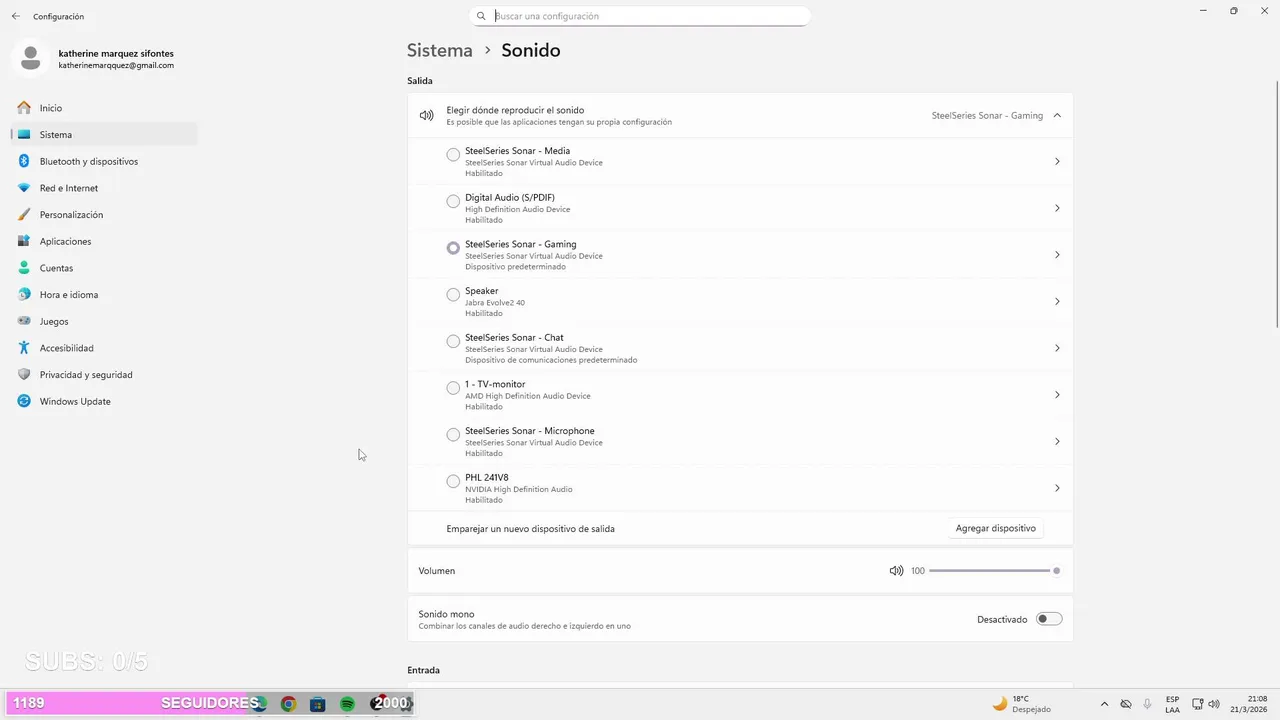The height and width of the screenshot is (720, 1280).
Task: Open SteelSeries Sonar - Media properties chevron
Action: click(x=1057, y=162)
